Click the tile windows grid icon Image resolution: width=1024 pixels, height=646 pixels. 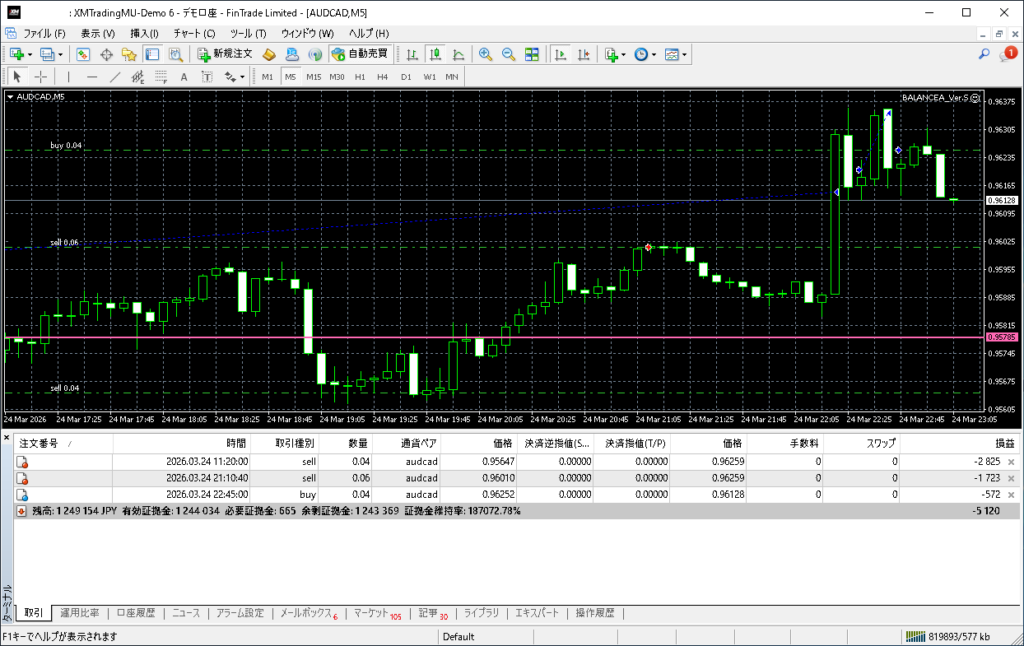coord(532,54)
